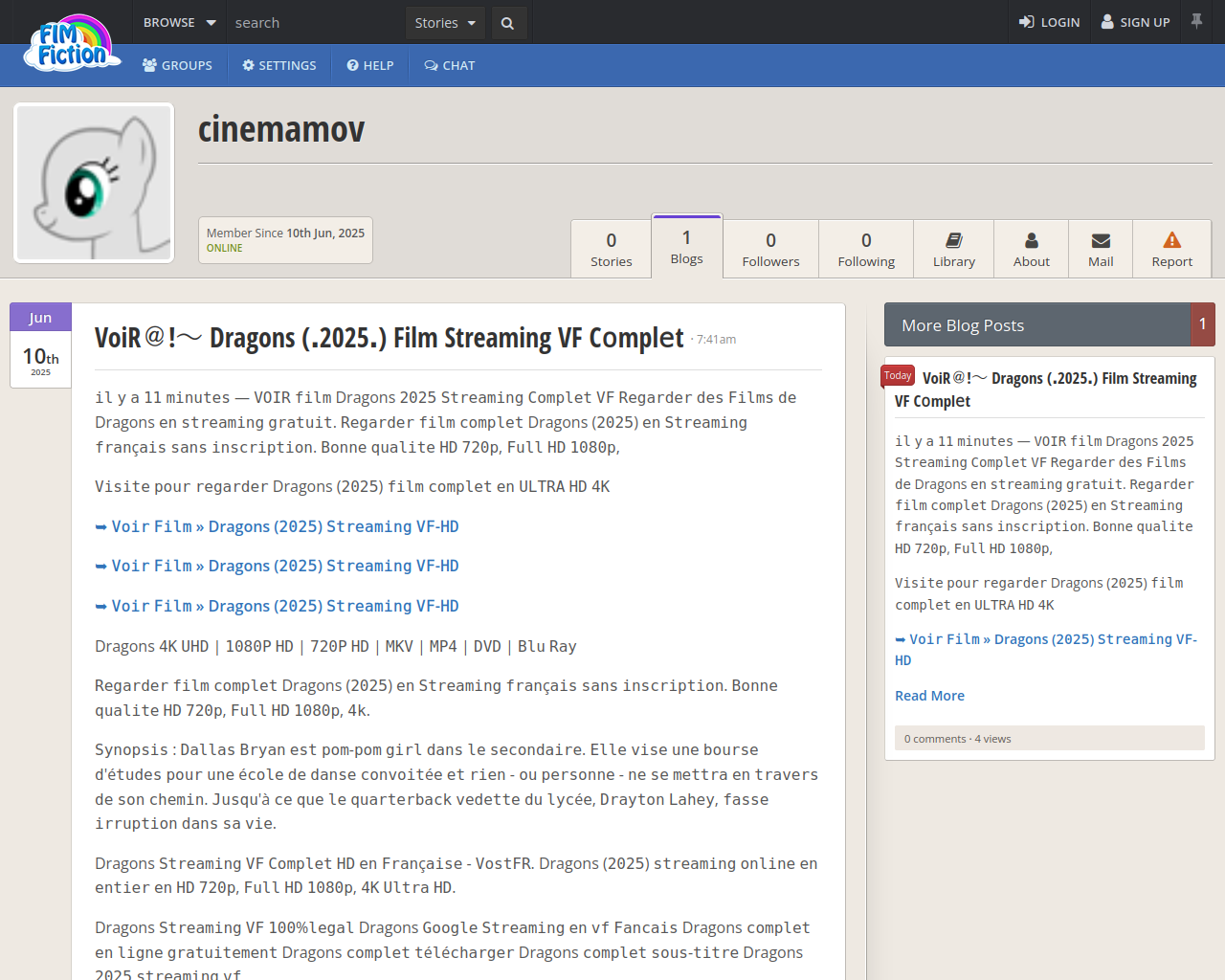This screenshot has height=980, width=1225.
Task: Open the BROWSE dropdown menu
Action: point(179,22)
